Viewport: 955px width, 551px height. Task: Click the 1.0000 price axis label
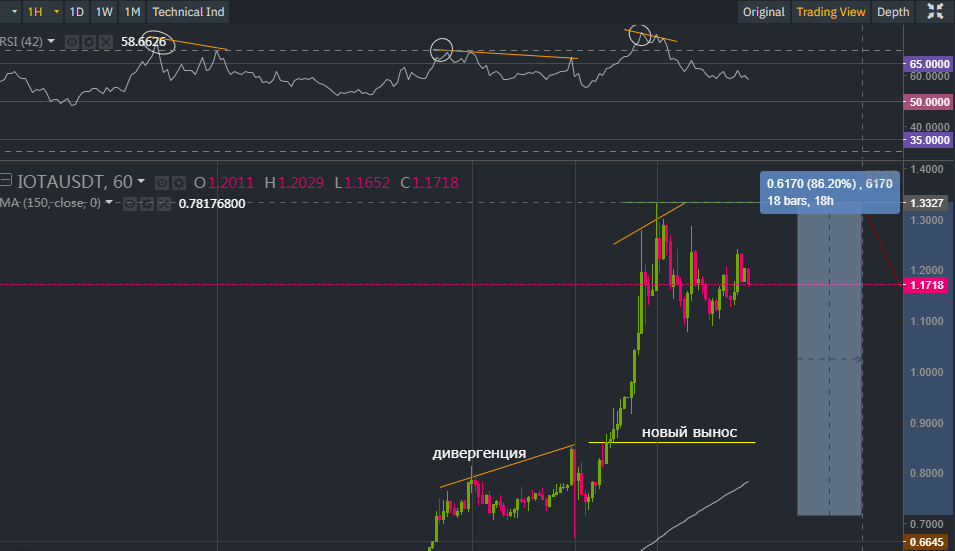926,372
